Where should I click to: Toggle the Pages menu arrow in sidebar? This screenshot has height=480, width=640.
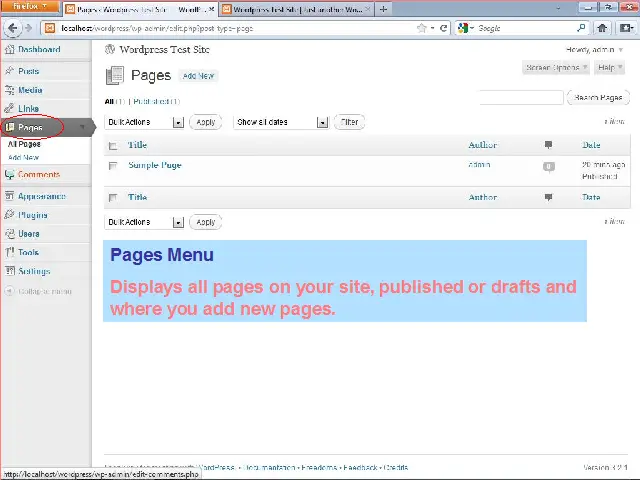click(82, 127)
